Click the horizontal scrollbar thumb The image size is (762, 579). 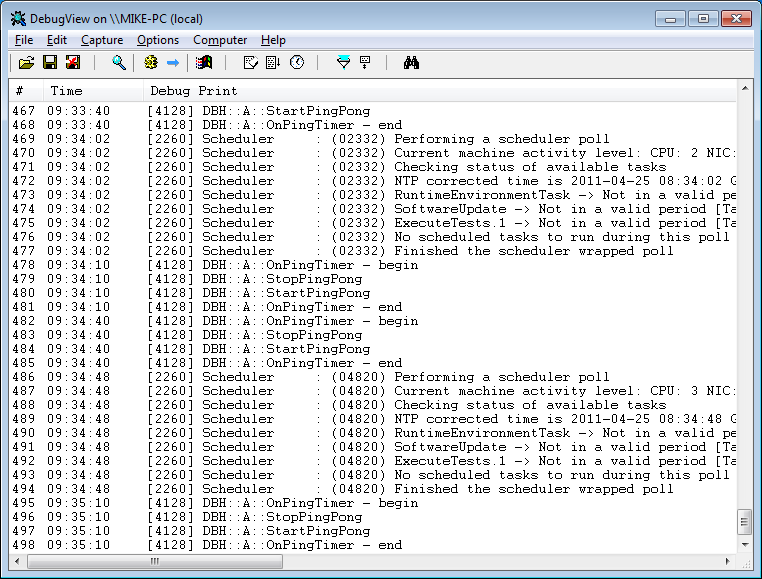coord(155,561)
